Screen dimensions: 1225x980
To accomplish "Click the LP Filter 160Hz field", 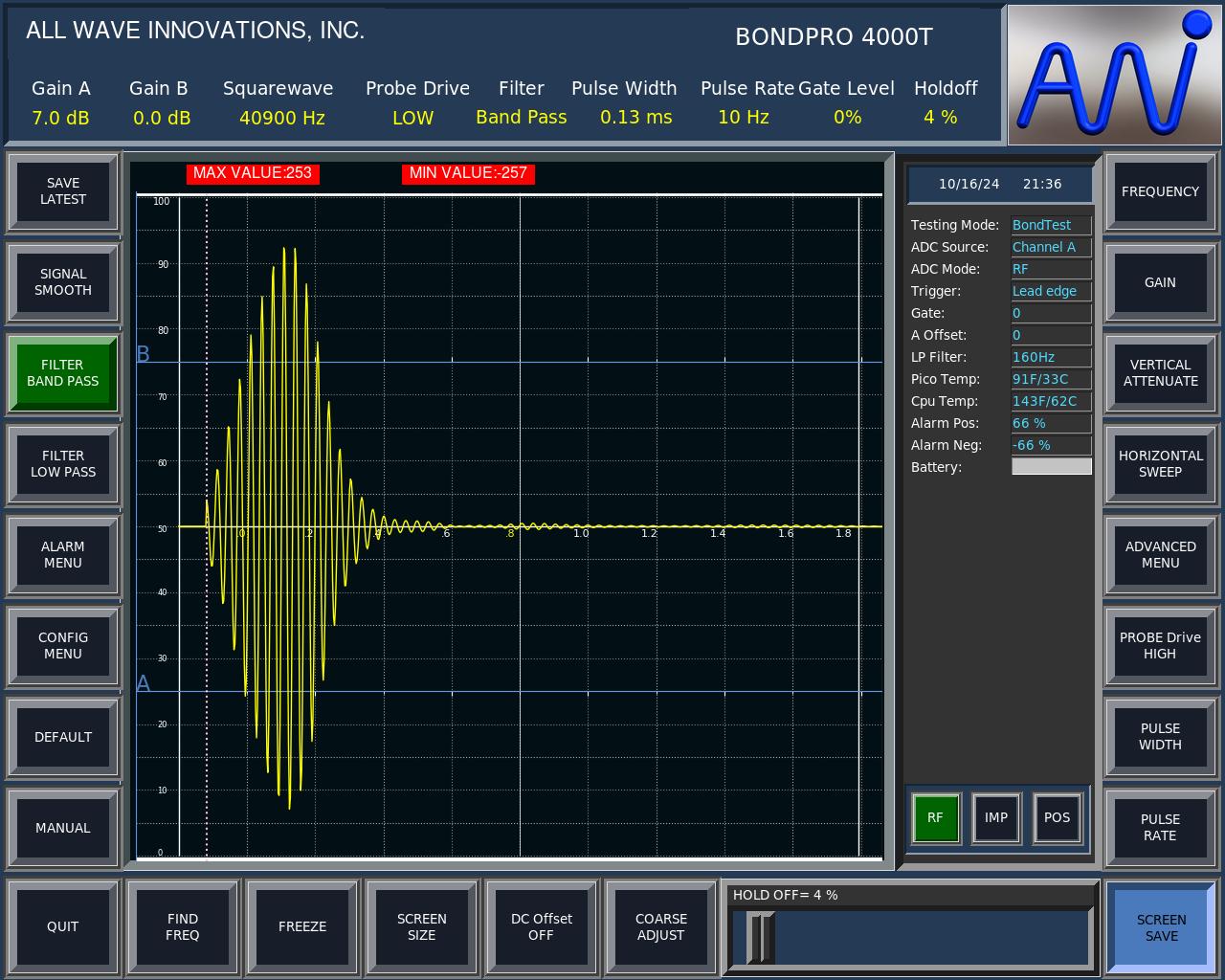I will point(1051,357).
